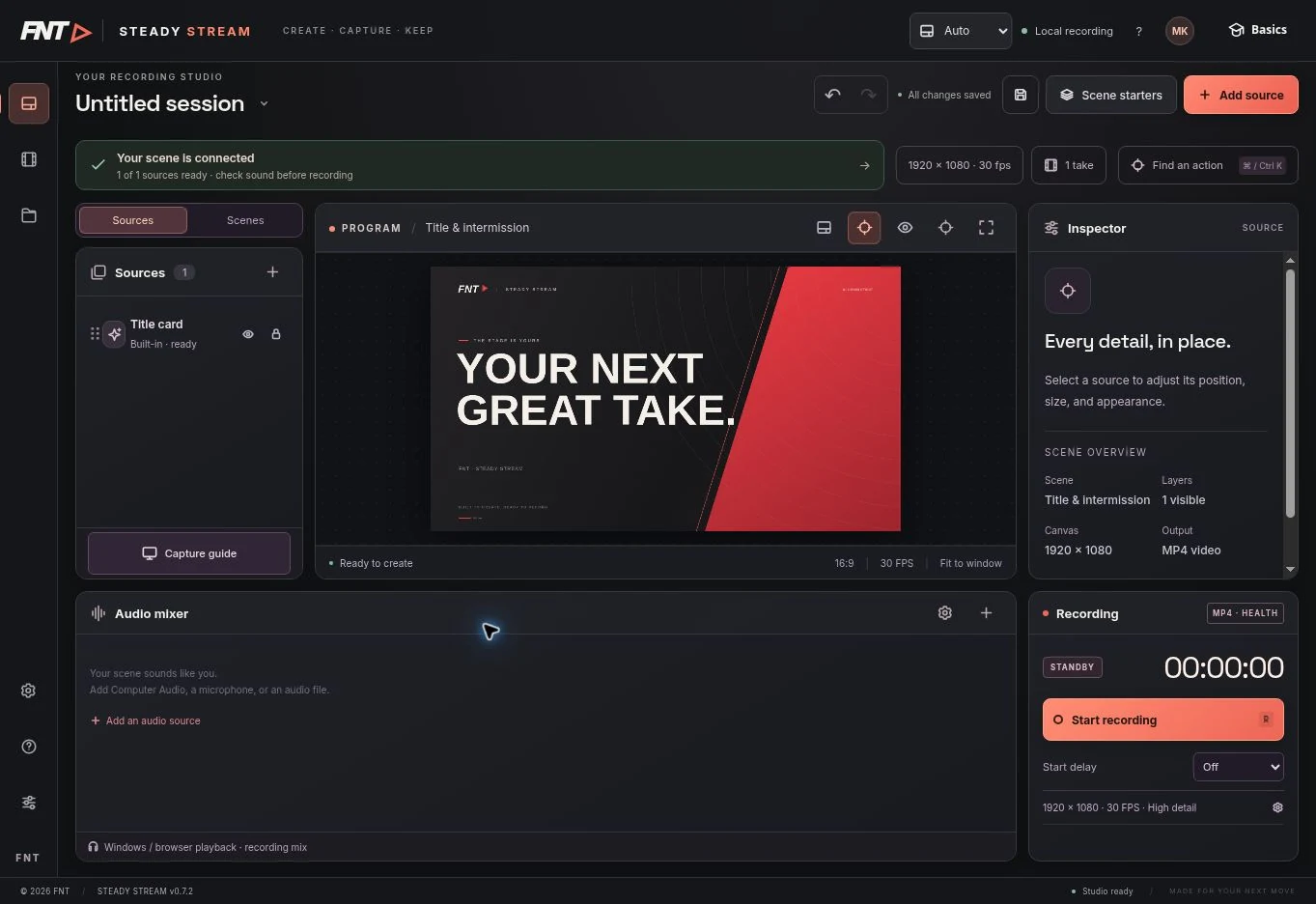Open the Auto layout dropdown

961,31
